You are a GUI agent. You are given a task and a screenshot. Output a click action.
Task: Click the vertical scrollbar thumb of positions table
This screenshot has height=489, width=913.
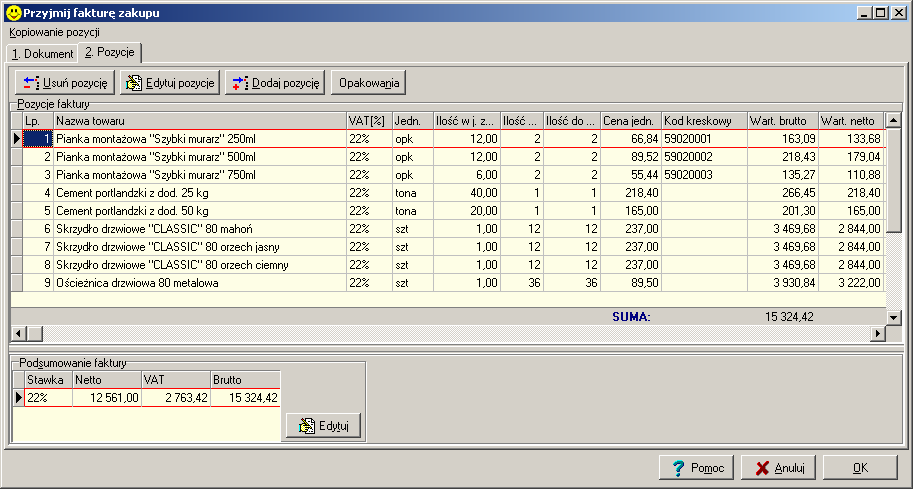pyautogui.click(x=894, y=180)
